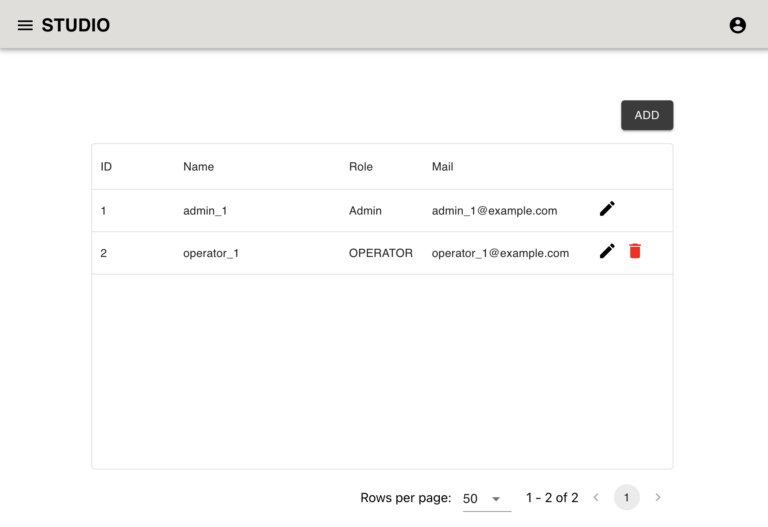Go to next page with right chevron
This screenshot has width=768, height=527.
[x=658, y=498]
